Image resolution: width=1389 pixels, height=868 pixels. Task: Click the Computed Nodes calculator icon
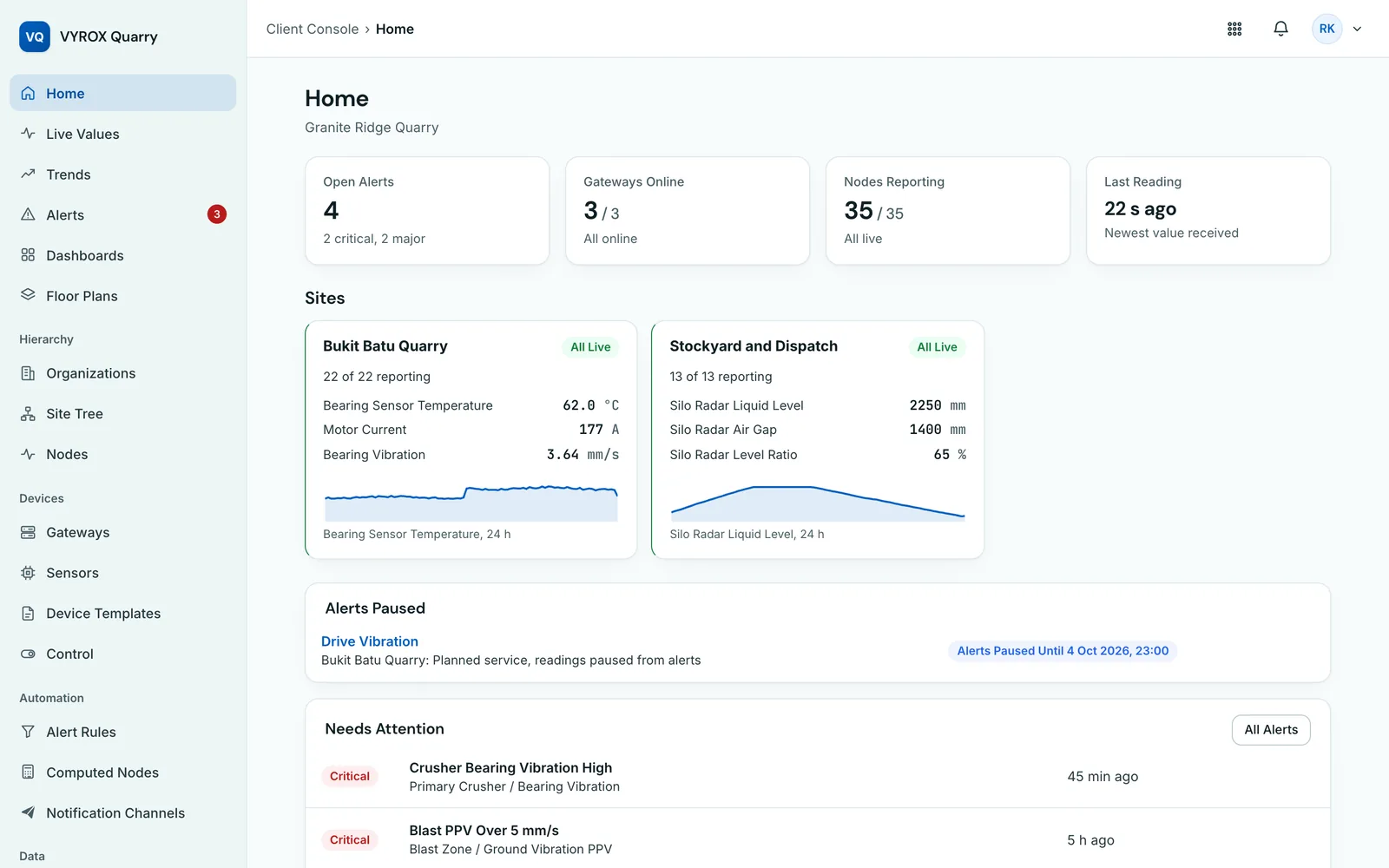tap(28, 772)
